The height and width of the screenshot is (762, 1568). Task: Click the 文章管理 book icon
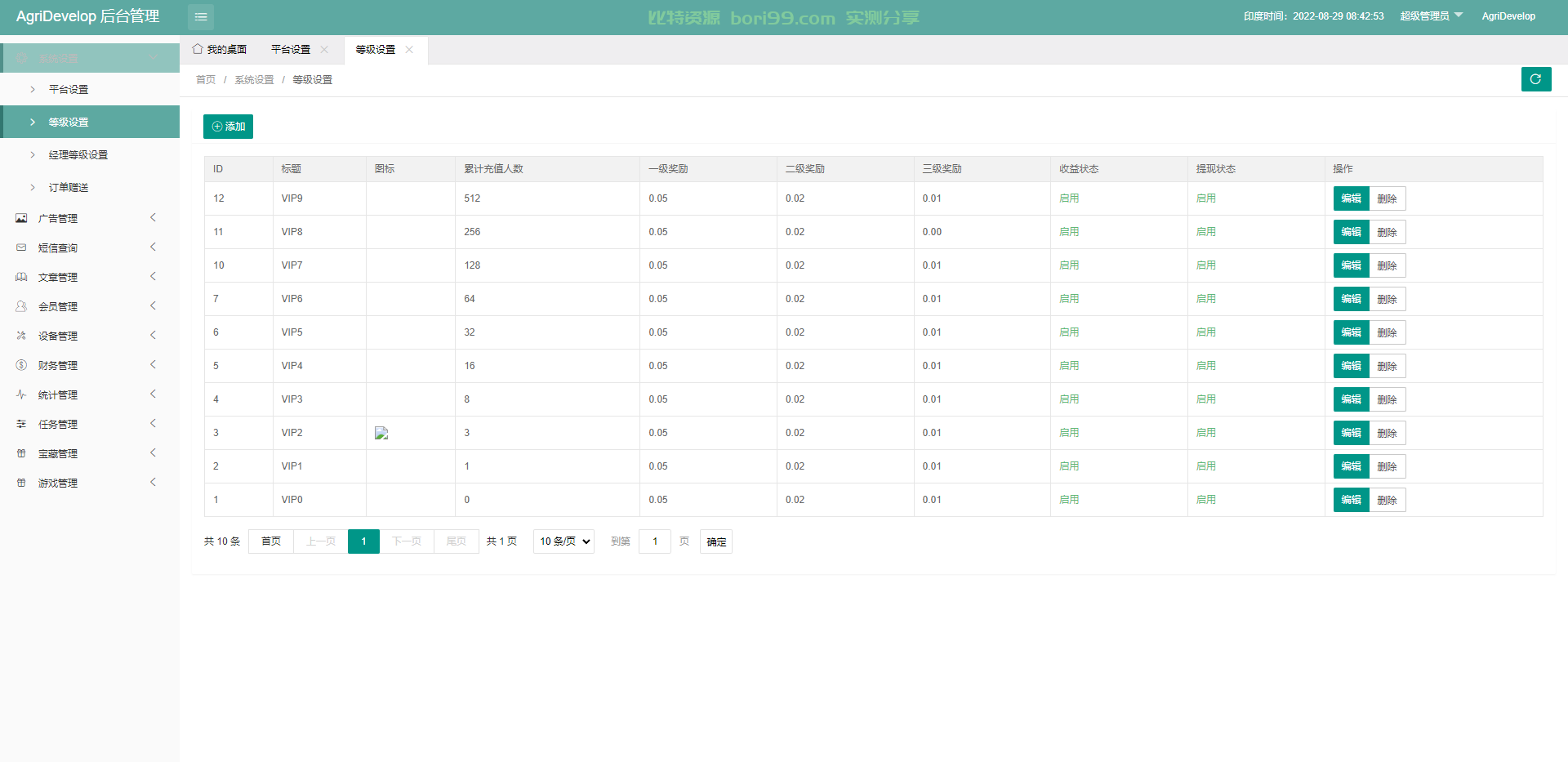tap(21, 277)
